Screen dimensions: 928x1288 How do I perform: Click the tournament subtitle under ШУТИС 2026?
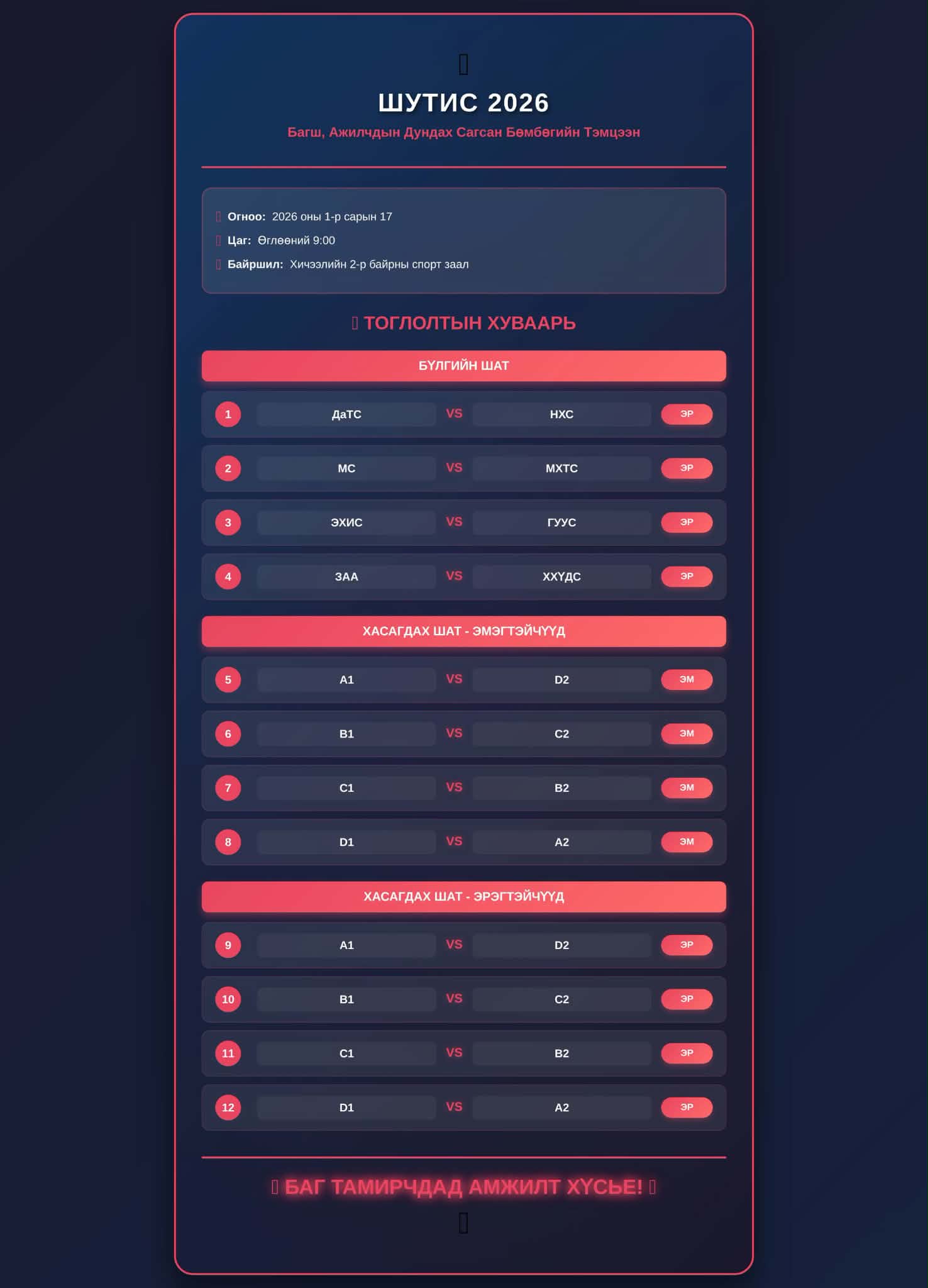pyautogui.click(x=463, y=132)
